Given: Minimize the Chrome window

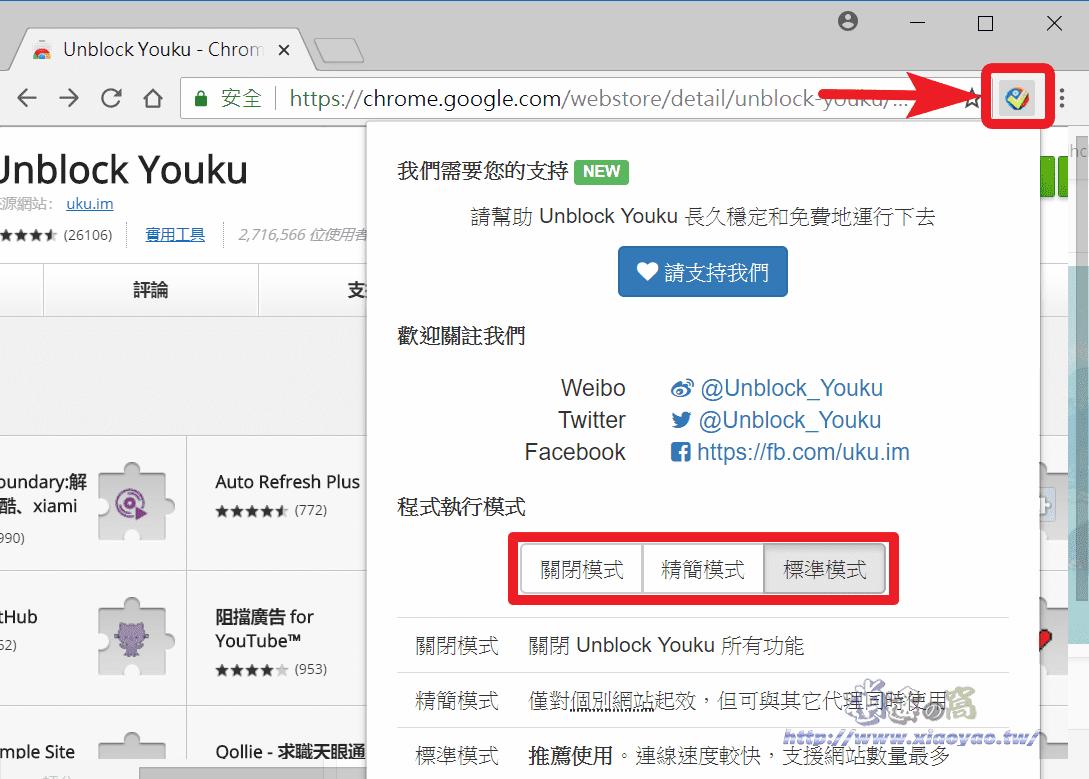Looking at the screenshot, I should (917, 23).
